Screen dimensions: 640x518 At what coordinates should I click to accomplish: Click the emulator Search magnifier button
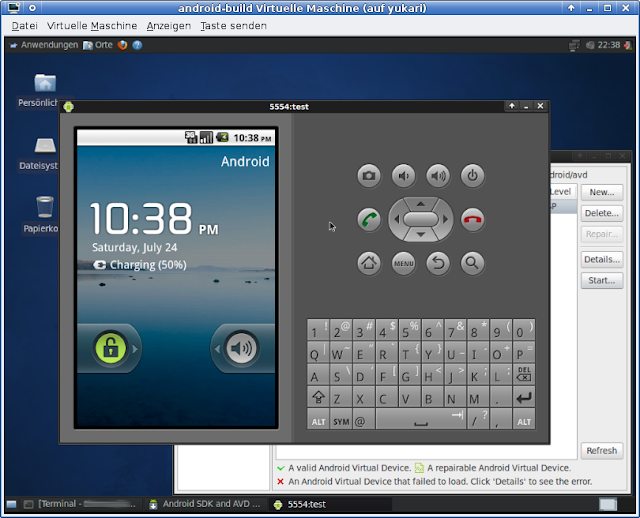(x=473, y=263)
